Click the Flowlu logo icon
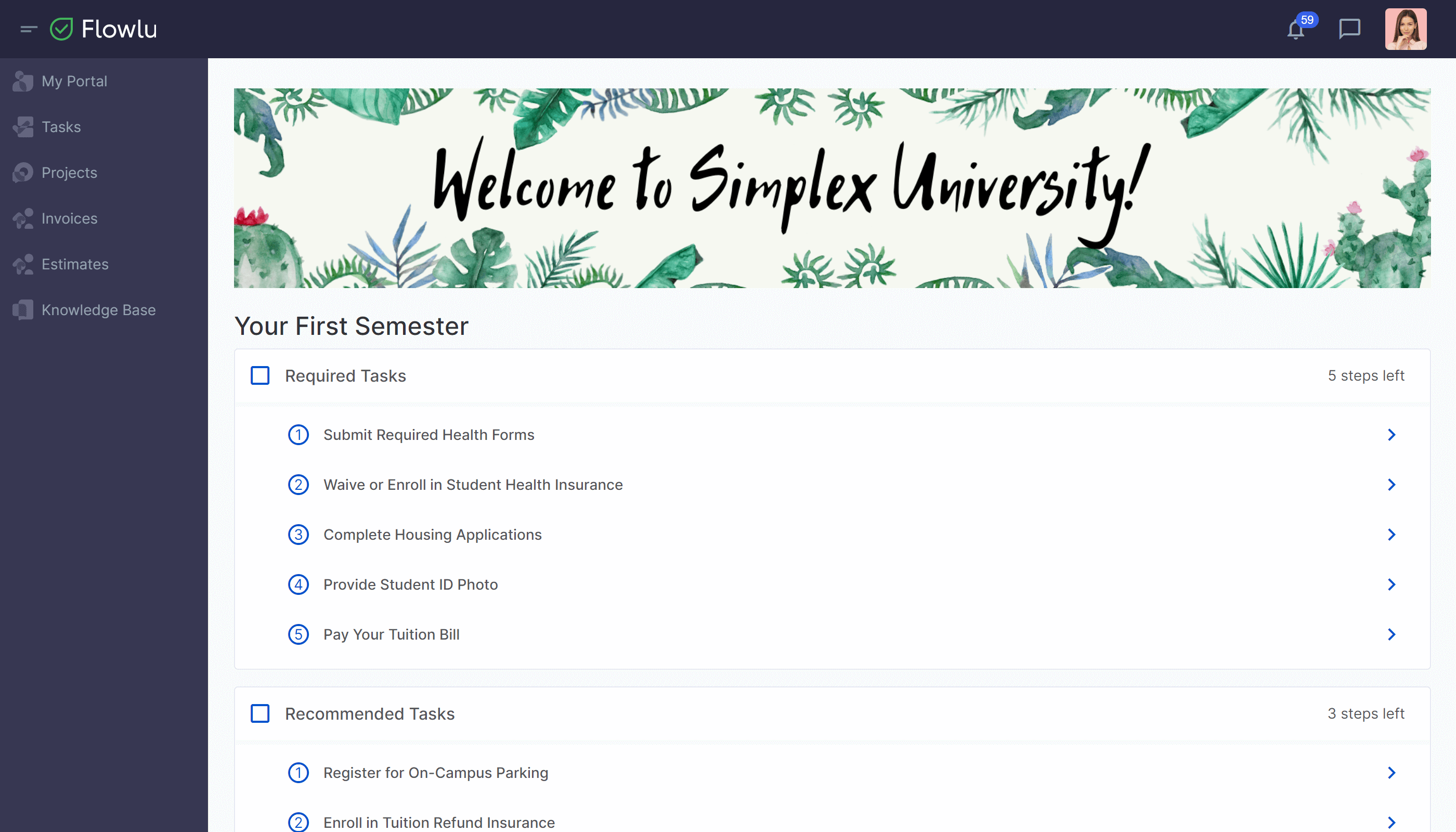Viewport: 1456px width, 832px height. click(62, 28)
